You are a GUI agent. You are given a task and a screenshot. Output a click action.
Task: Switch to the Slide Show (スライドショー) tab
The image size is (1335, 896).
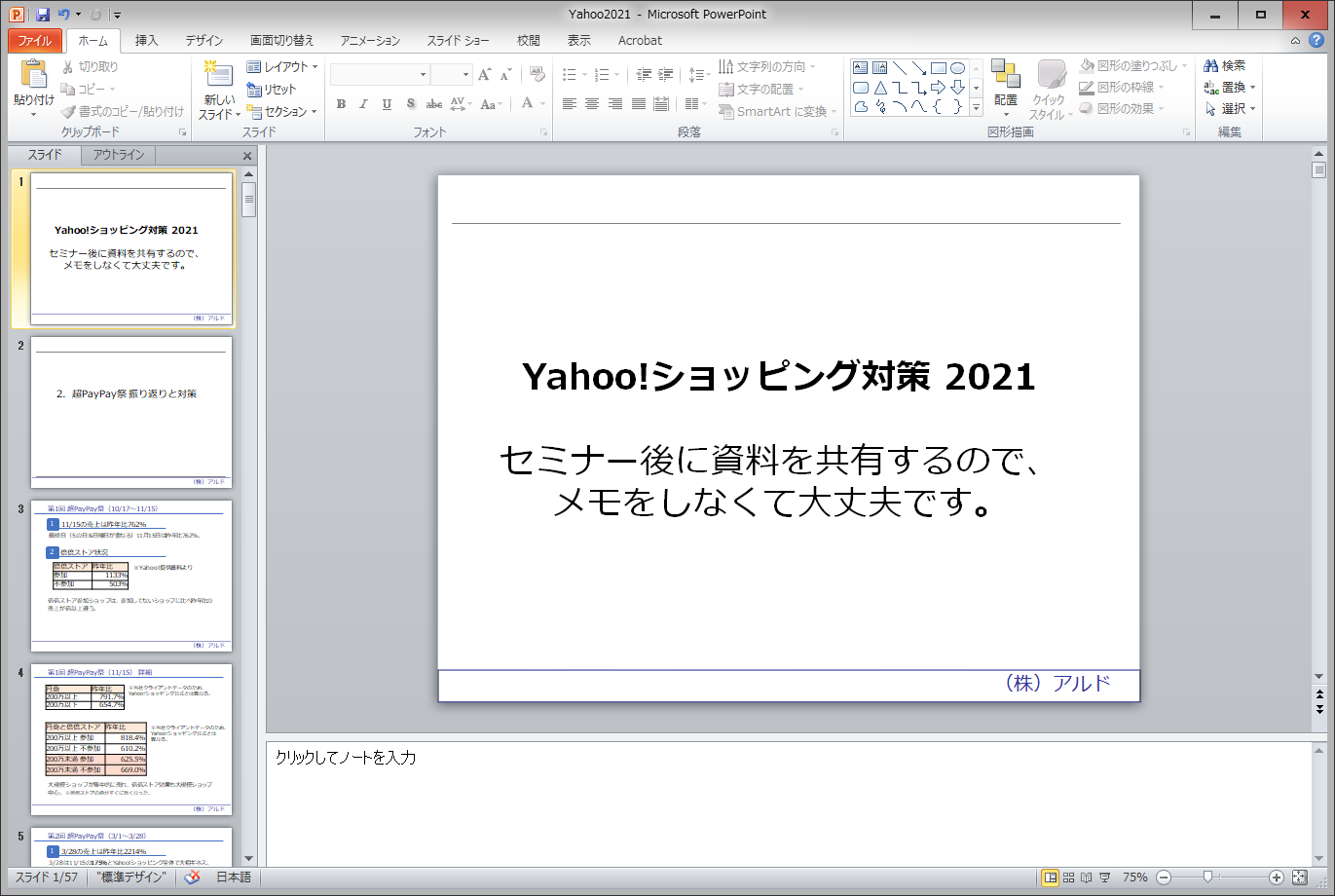tap(458, 41)
